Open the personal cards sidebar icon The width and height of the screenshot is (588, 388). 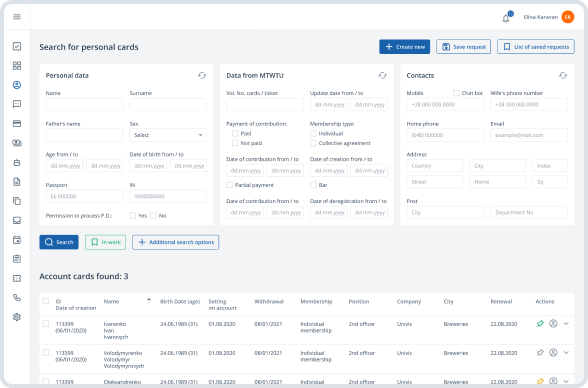(x=17, y=85)
